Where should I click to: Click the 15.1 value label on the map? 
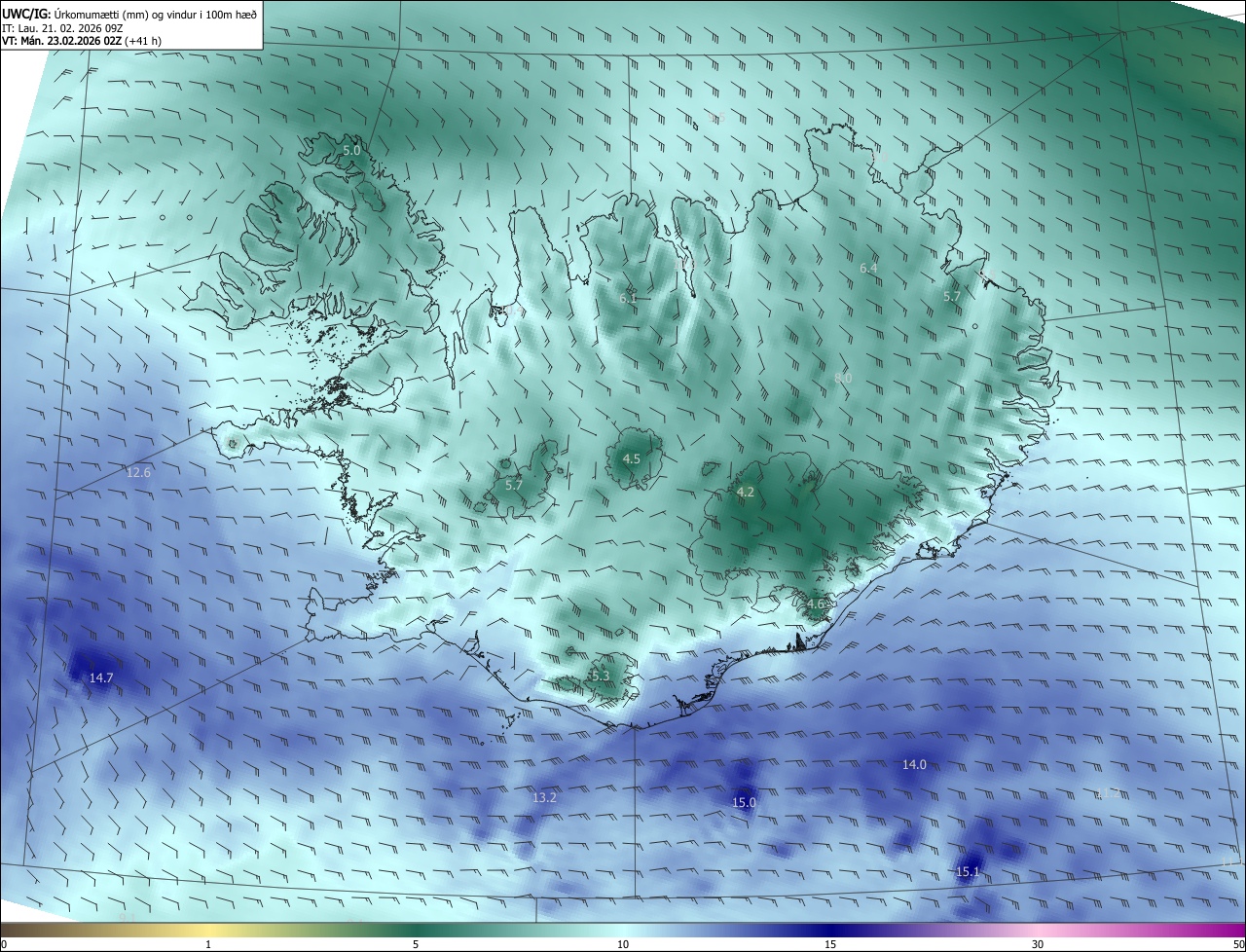tap(968, 872)
